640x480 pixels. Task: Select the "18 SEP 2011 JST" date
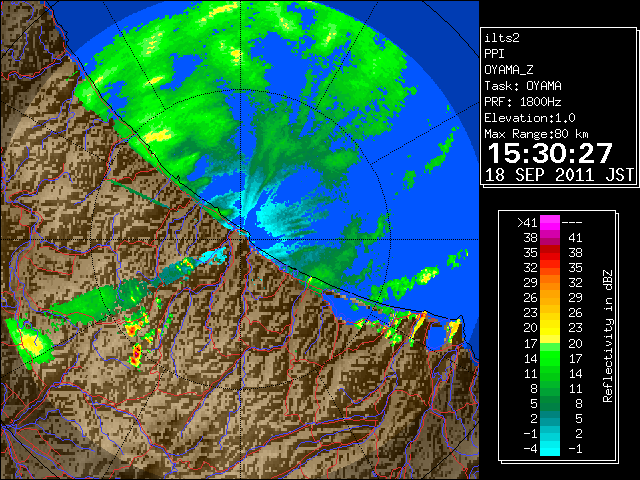(x=559, y=175)
